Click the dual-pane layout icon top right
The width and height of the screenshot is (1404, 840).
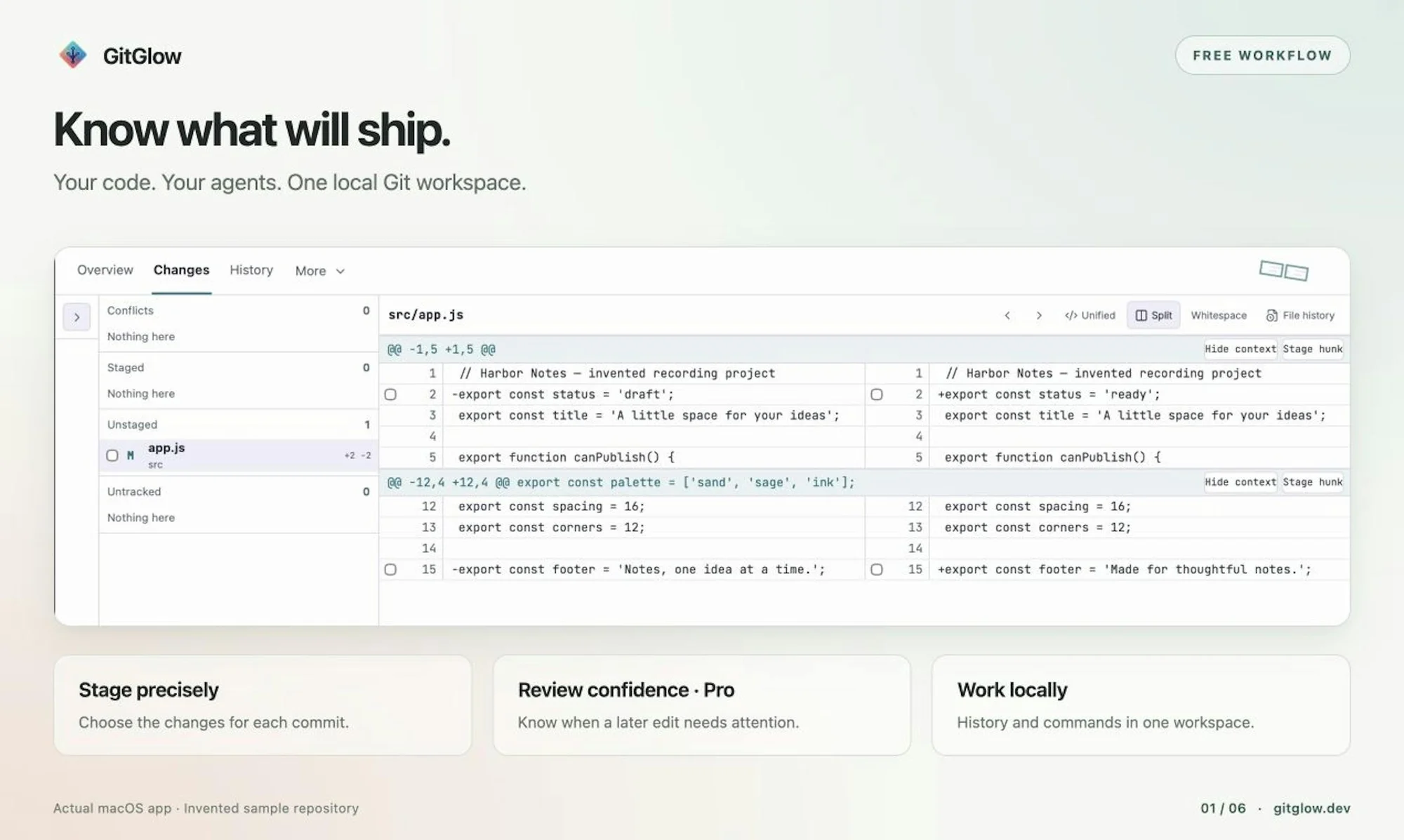click(x=1284, y=270)
